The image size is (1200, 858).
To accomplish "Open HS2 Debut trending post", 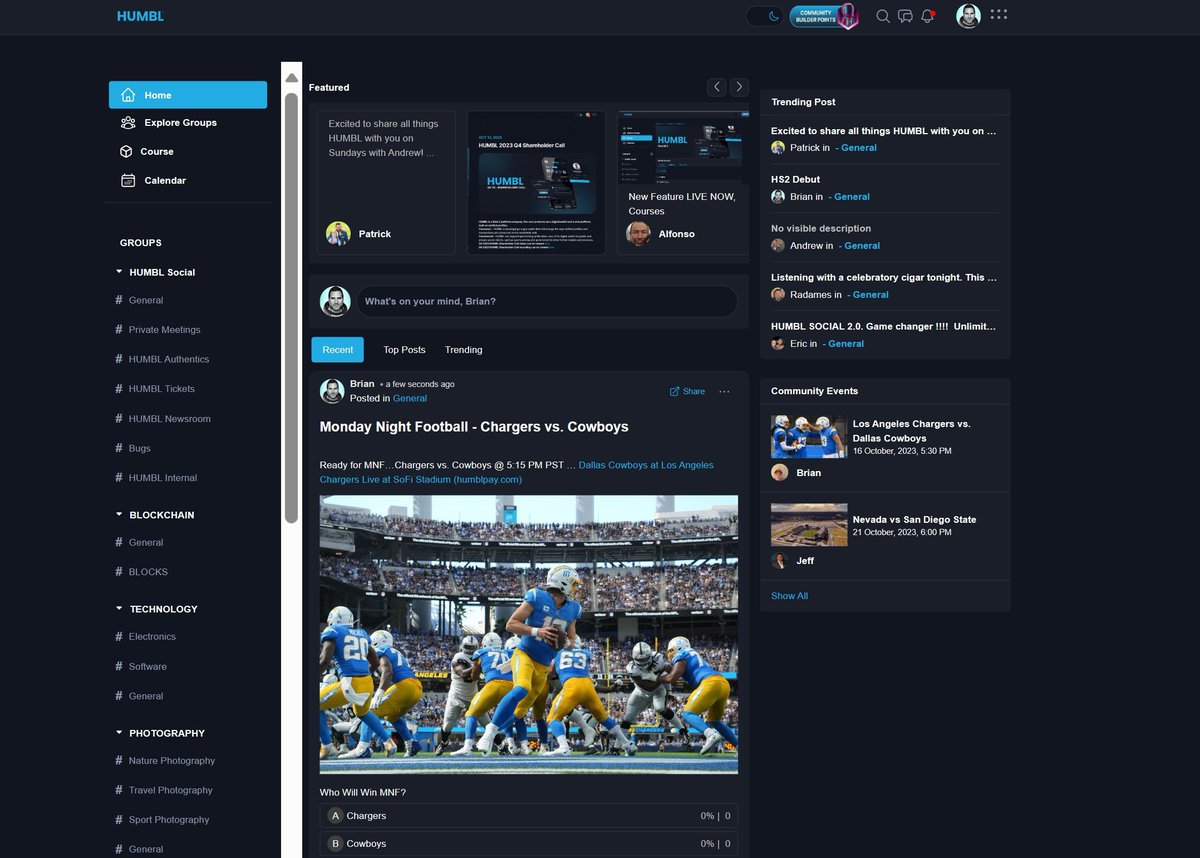I will [795, 179].
